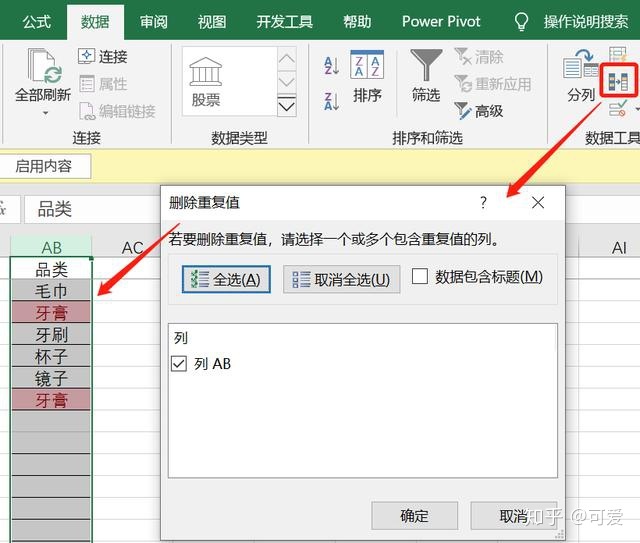Viewport: 640px width, 543px height.
Task: Switch to the Review (审阅) tab
Action: (x=154, y=22)
